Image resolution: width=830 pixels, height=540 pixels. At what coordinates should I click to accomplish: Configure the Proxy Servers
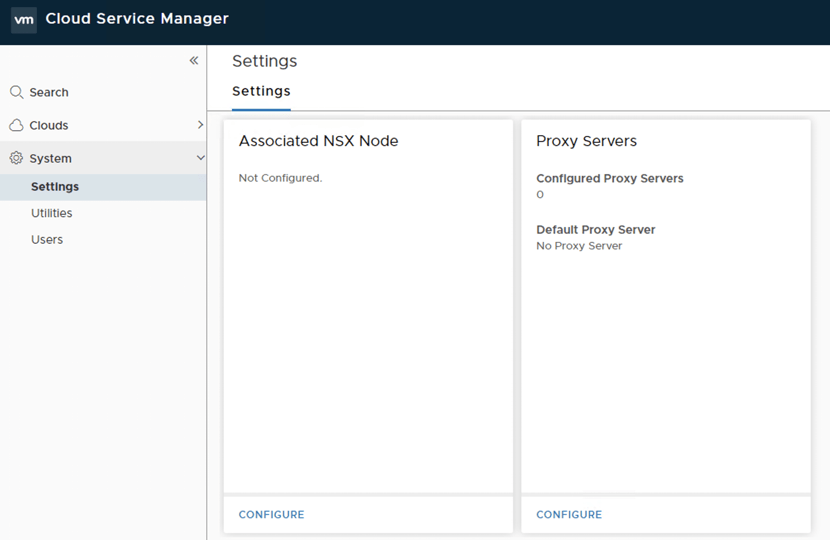tap(569, 515)
